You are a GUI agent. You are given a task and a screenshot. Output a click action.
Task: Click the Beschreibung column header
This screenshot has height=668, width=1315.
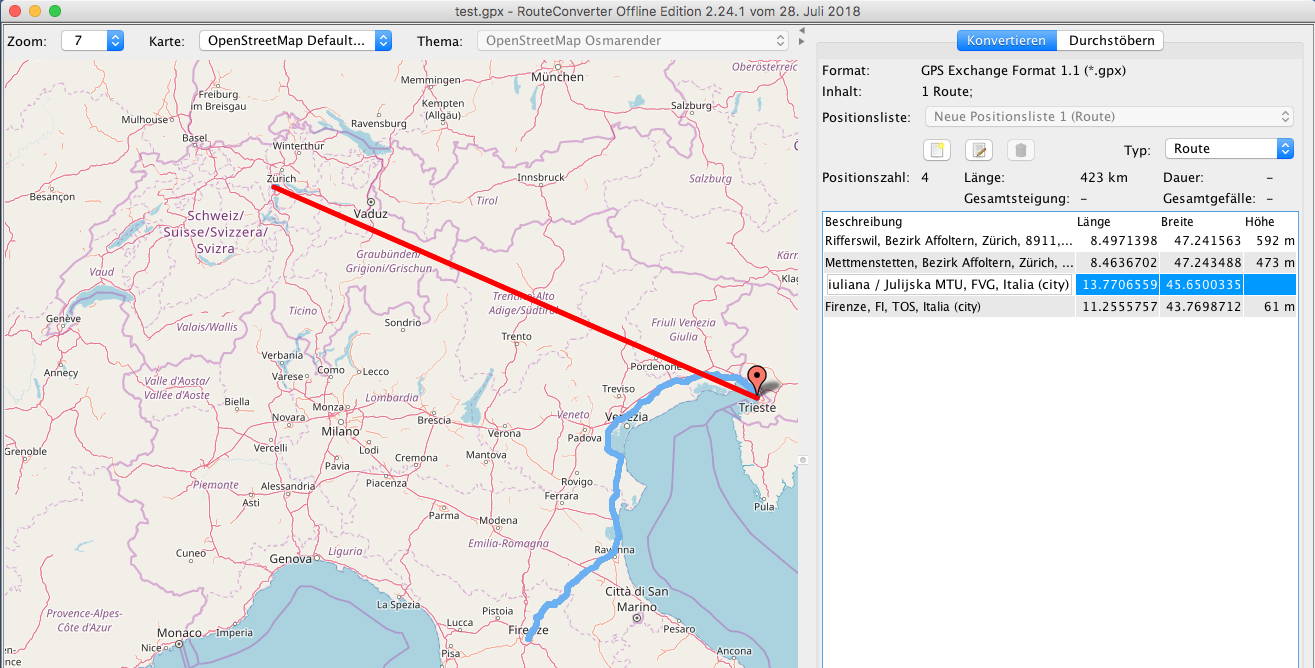click(947, 221)
